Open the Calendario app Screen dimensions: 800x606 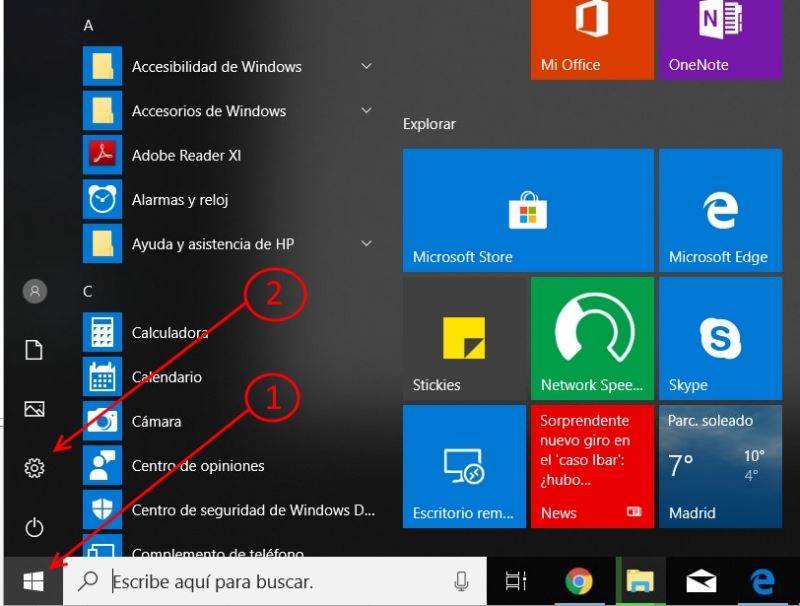coord(229,377)
